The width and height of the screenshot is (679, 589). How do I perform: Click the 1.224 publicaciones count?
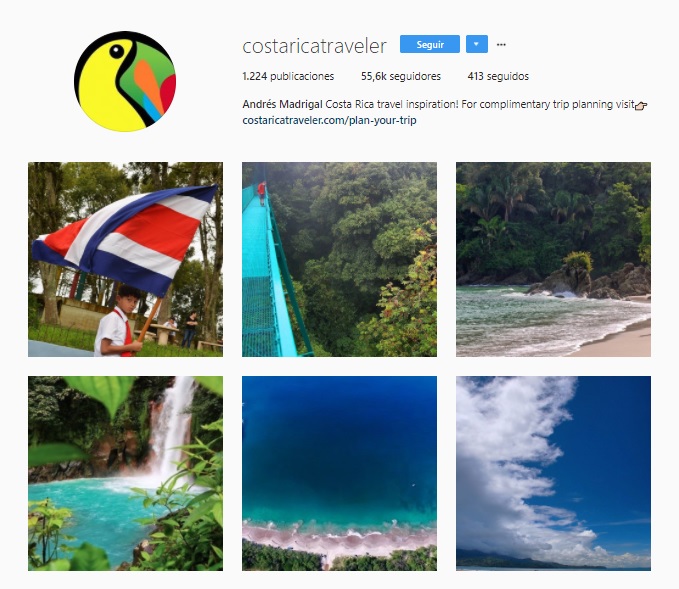point(288,76)
